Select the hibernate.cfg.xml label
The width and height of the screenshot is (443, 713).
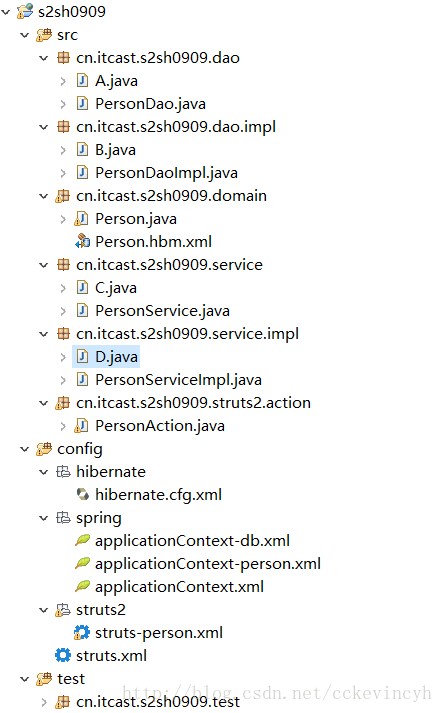[158, 495]
